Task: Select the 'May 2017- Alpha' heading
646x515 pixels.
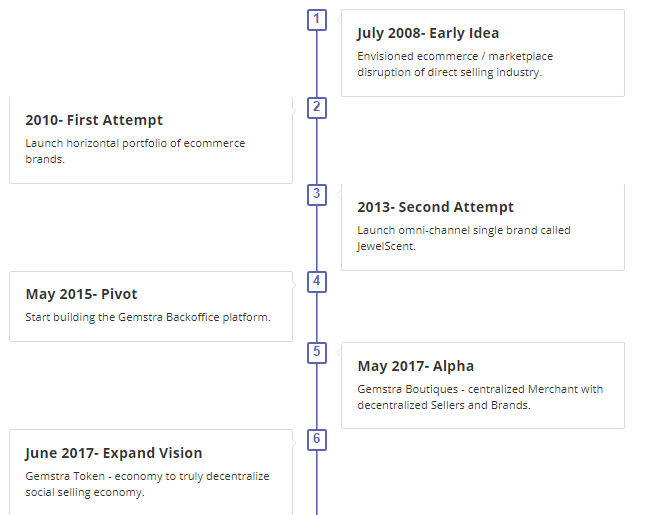Action: (416, 366)
